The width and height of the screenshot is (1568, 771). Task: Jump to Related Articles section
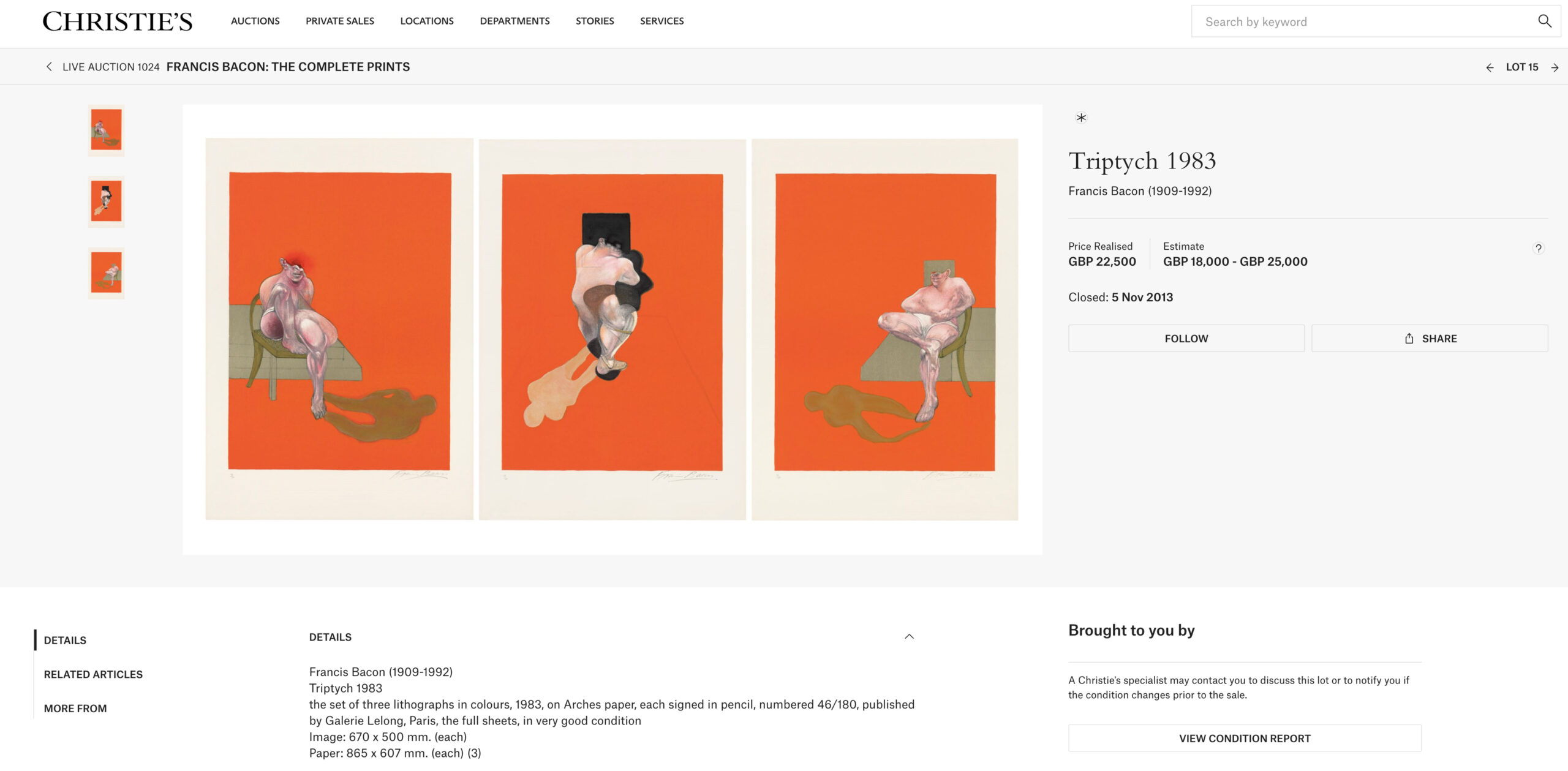[93, 674]
